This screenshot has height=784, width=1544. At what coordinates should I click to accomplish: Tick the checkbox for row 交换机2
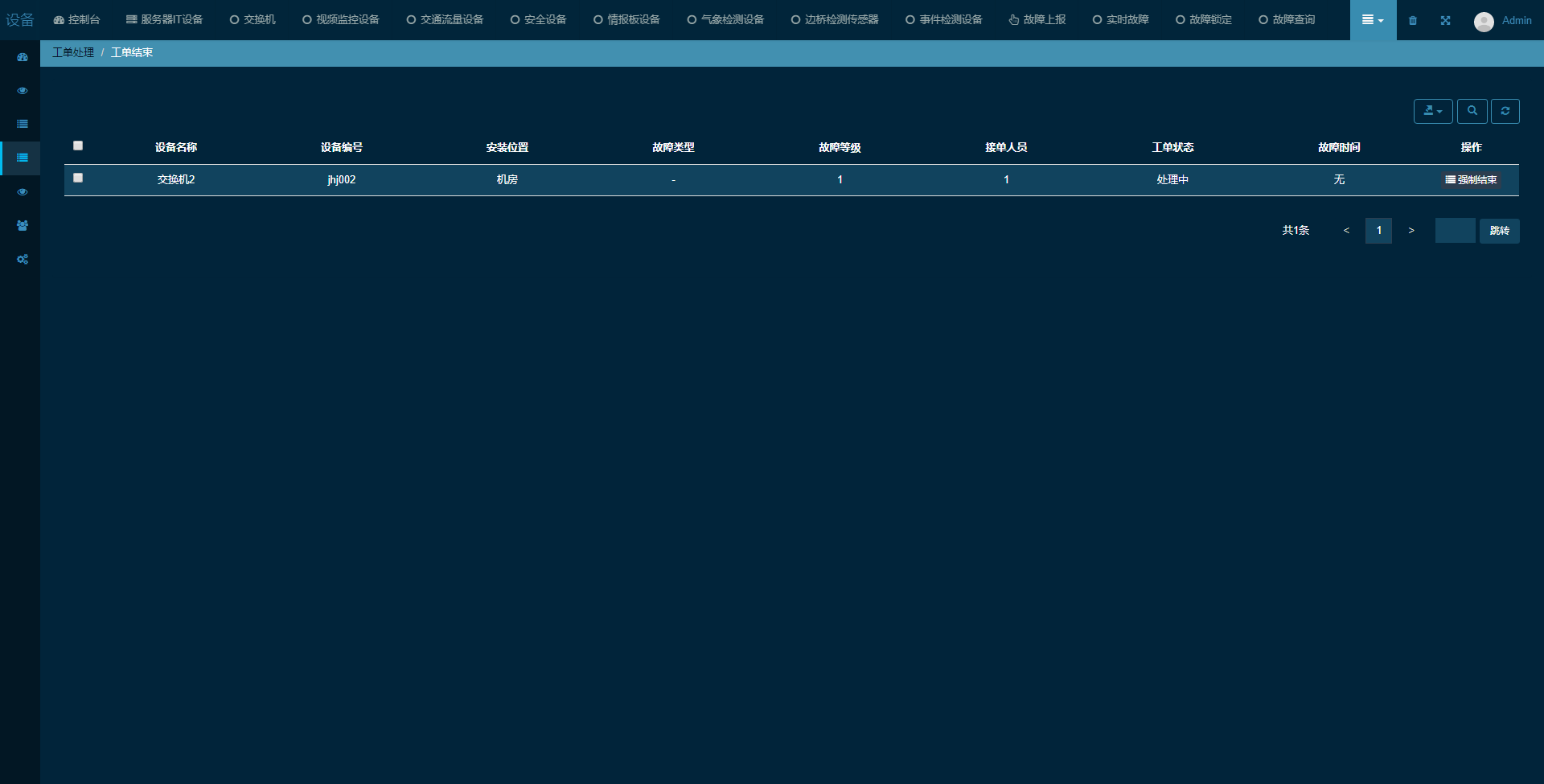pyautogui.click(x=78, y=178)
